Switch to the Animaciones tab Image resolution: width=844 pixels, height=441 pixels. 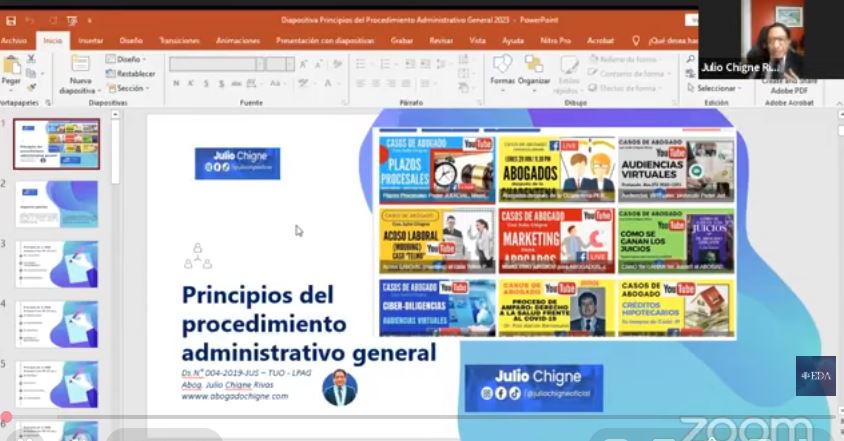[238, 40]
